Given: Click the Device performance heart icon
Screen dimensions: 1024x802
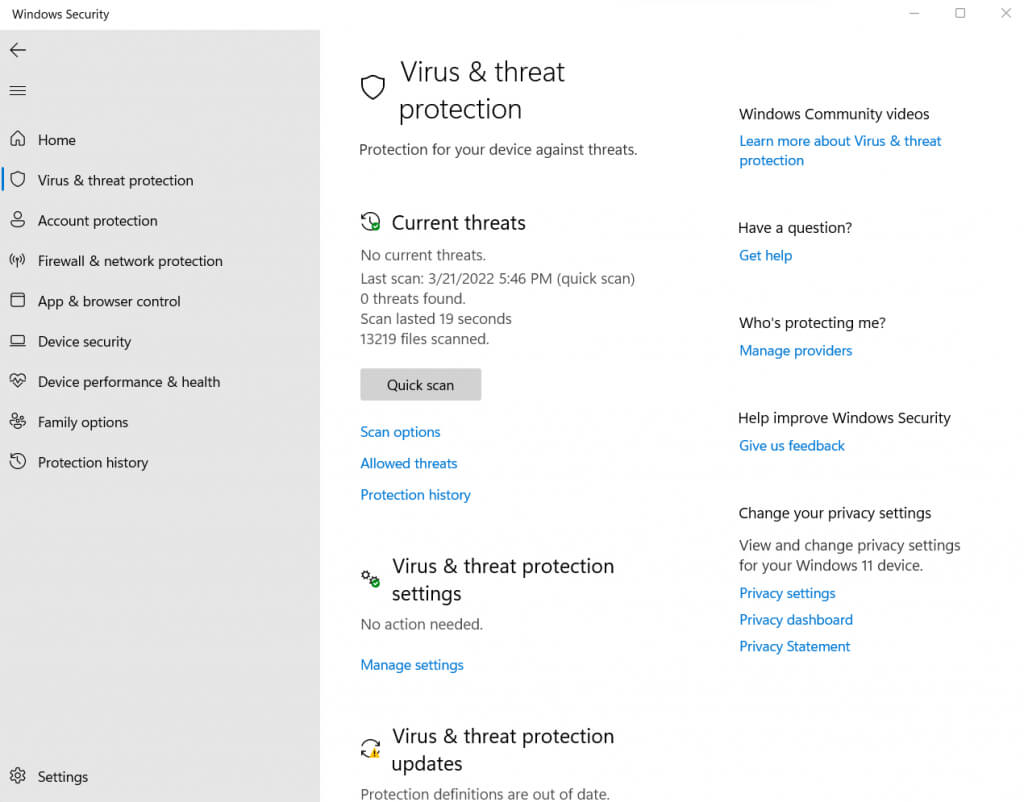Looking at the screenshot, I should click(x=17, y=381).
